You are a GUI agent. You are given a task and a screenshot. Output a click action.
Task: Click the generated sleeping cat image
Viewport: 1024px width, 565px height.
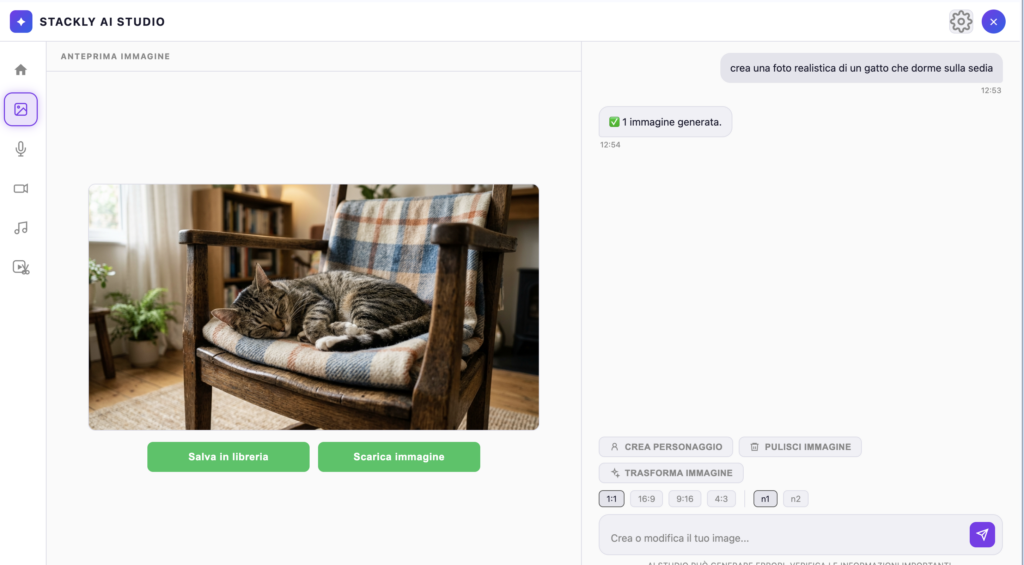[313, 307]
